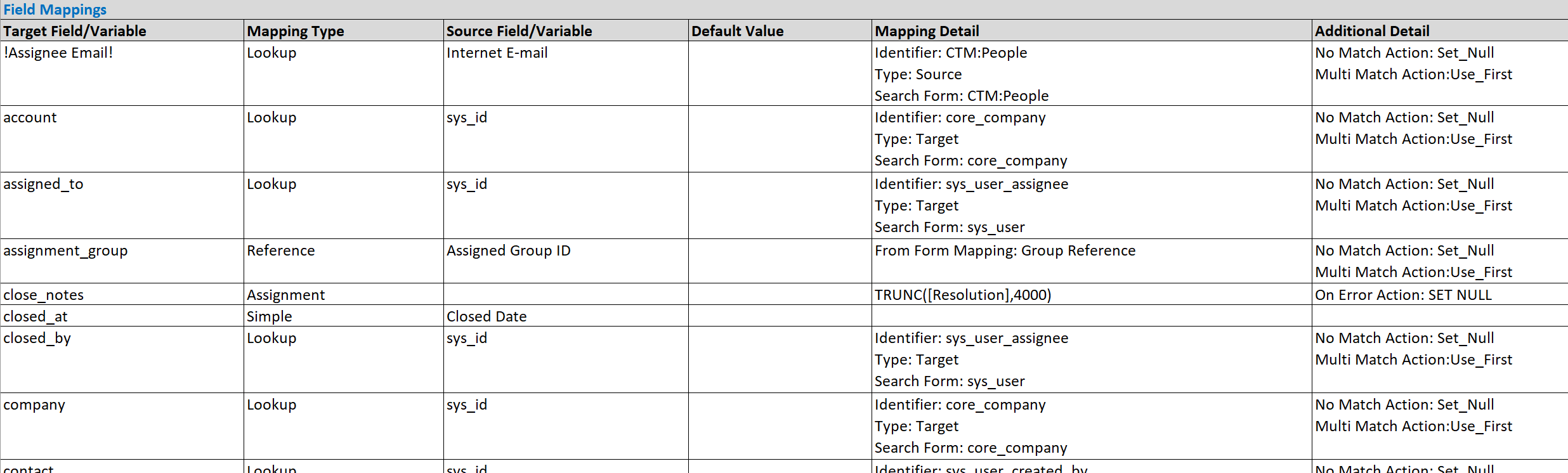
Task: Click the Internet E-mail source field cell
Action: [566, 74]
